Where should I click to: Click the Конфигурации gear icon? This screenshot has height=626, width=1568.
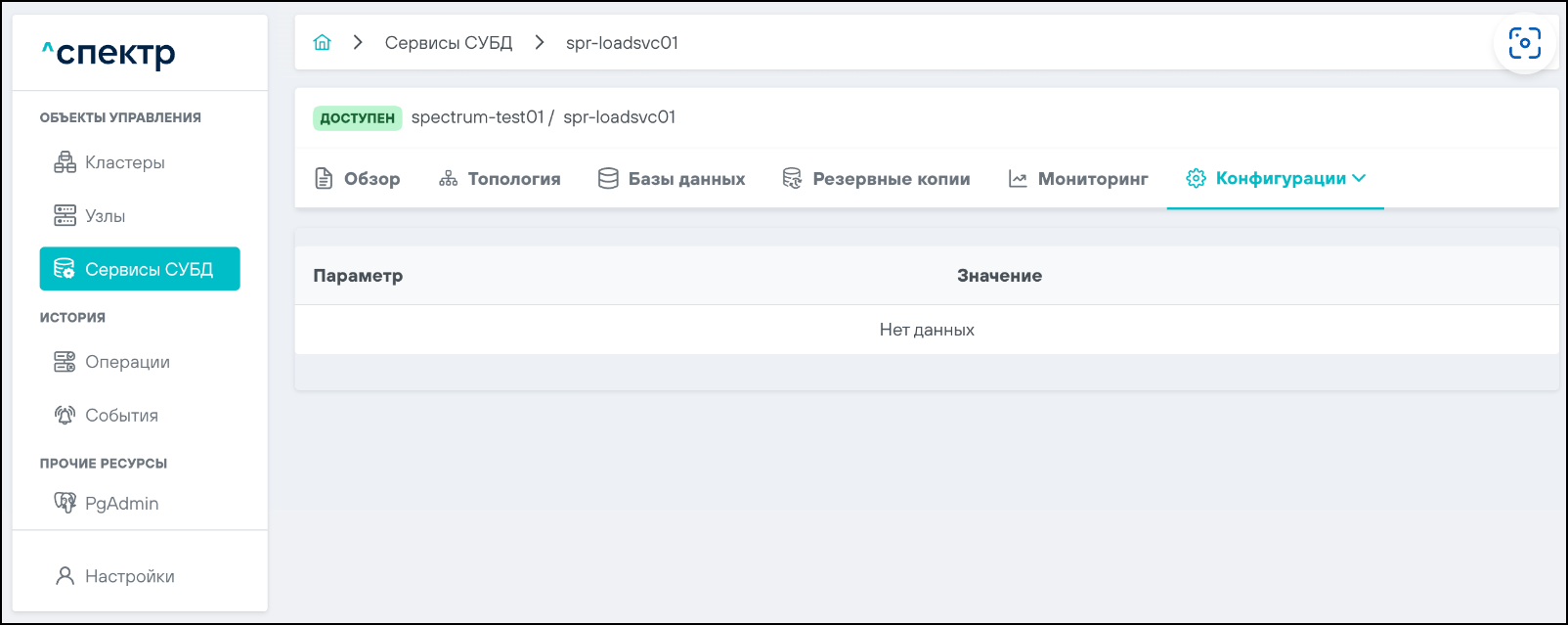point(1196,178)
